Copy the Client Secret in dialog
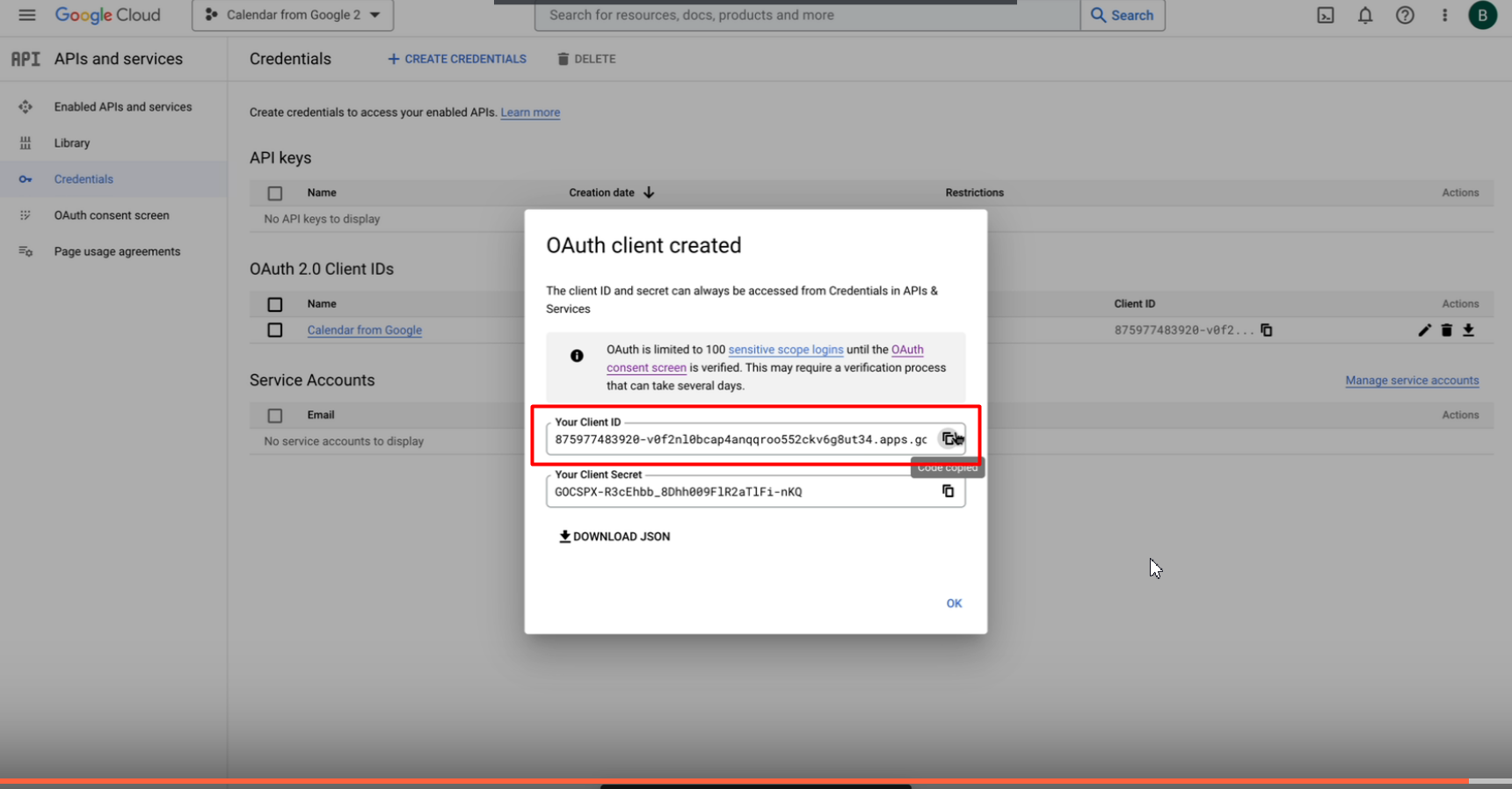 (x=948, y=491)
